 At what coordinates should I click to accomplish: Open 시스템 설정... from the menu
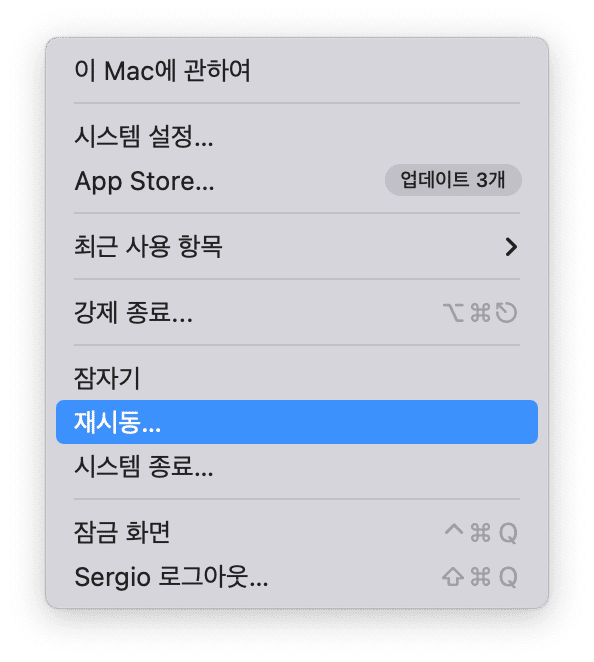[297, 137]
